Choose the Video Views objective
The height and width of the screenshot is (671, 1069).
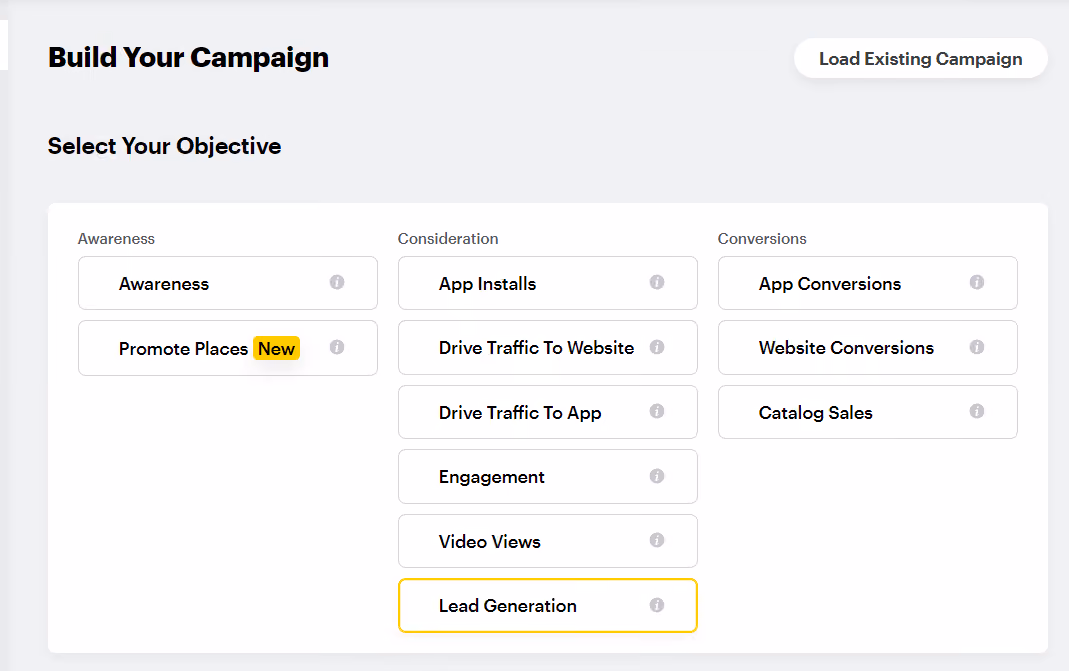(x=547, y=541)
